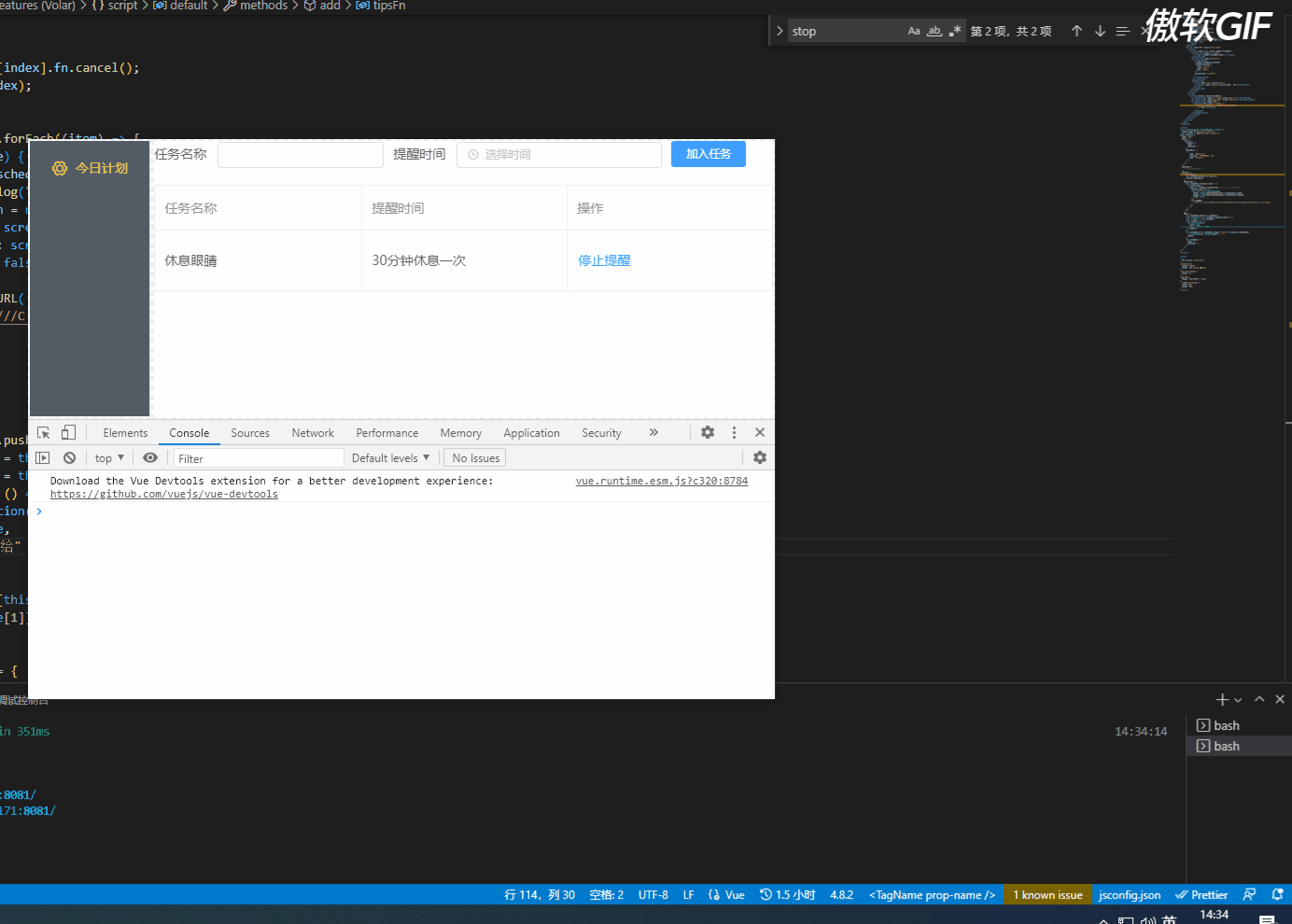Click the console Filter input field
Screen dimensions: 1292x924
259,458
